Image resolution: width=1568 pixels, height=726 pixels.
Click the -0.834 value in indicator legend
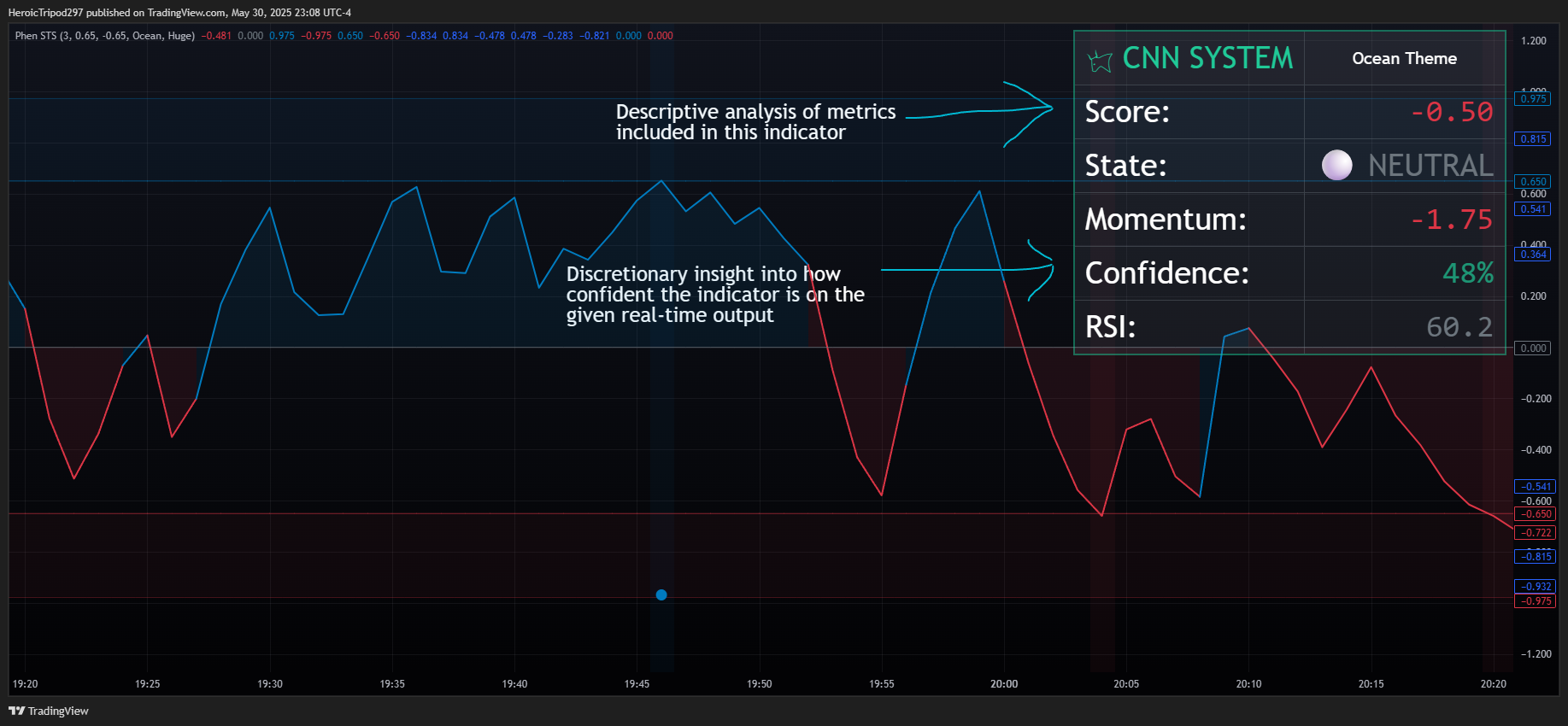click(x=421, y=36)
